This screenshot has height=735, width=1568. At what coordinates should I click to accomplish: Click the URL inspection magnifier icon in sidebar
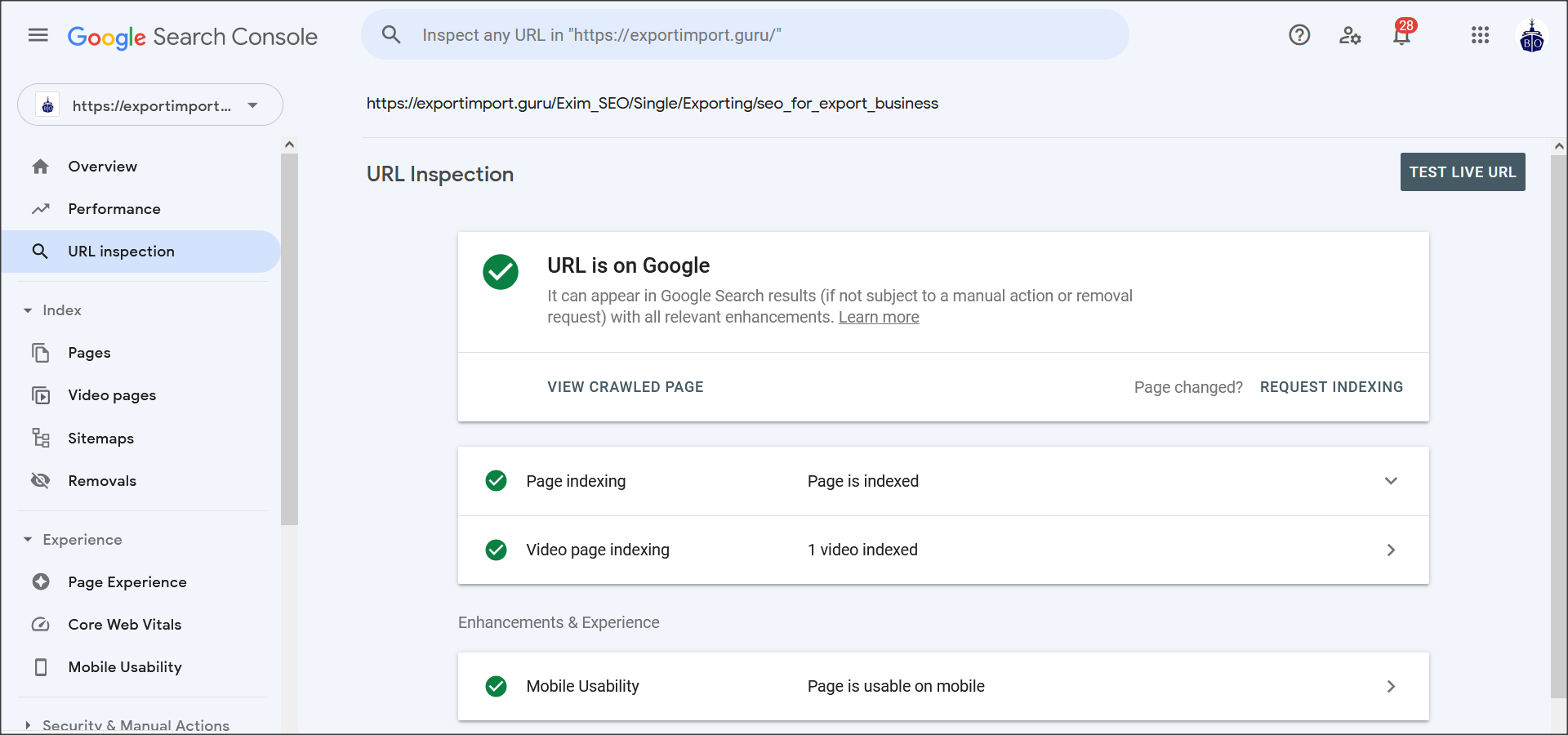point(40,252)
